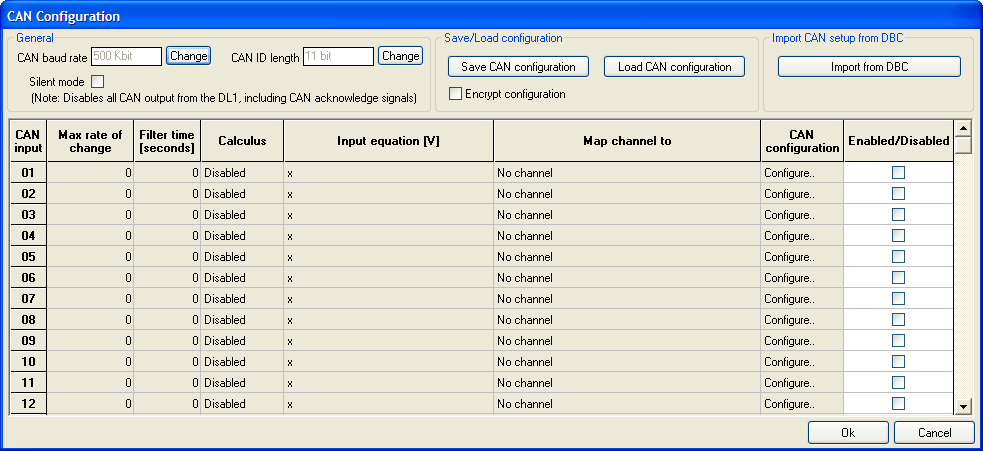Image resolution: width=983 pixels, height=451 pixels.
Task: Click Change button next to CAN baud rate
Action: click(188, 56)
